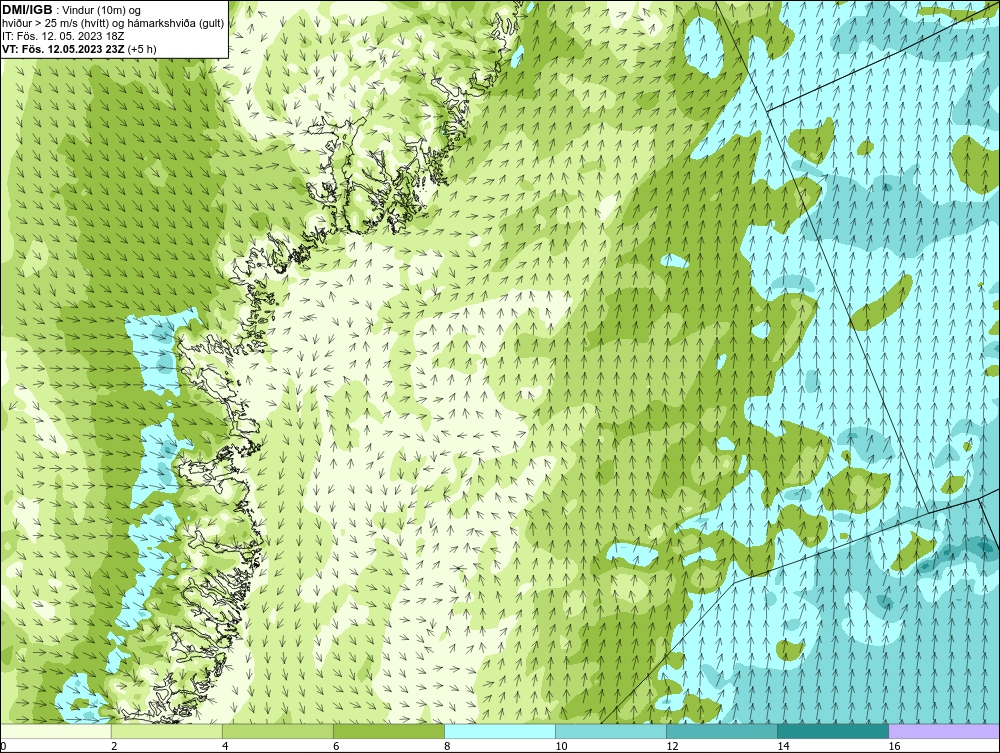This screenshot has height=753, width=1000.
Task: Click the 14–16 m/s dark teal swatch
Action: click(832, 731)
